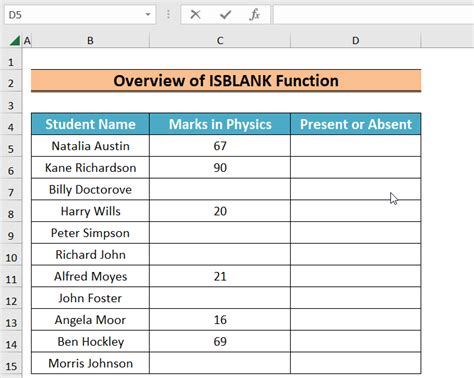Screen dimensions: 474x378
Task: Select Present or Absent cell for Ben Hockley
Action: (356, 341)
